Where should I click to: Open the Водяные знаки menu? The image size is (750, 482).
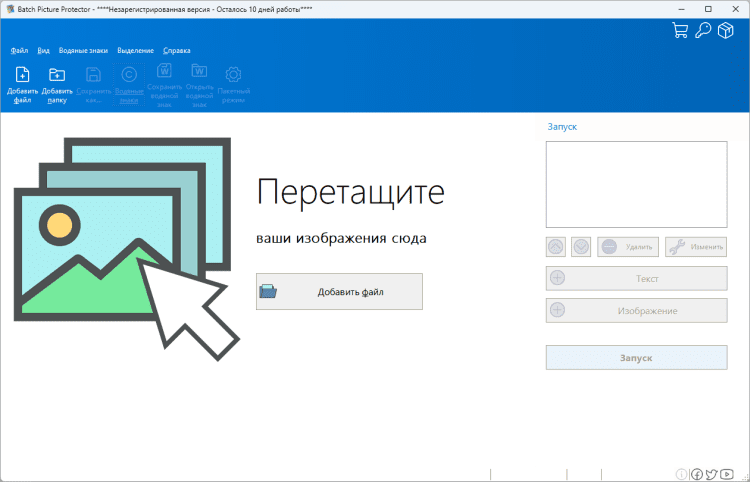[83, 50]
